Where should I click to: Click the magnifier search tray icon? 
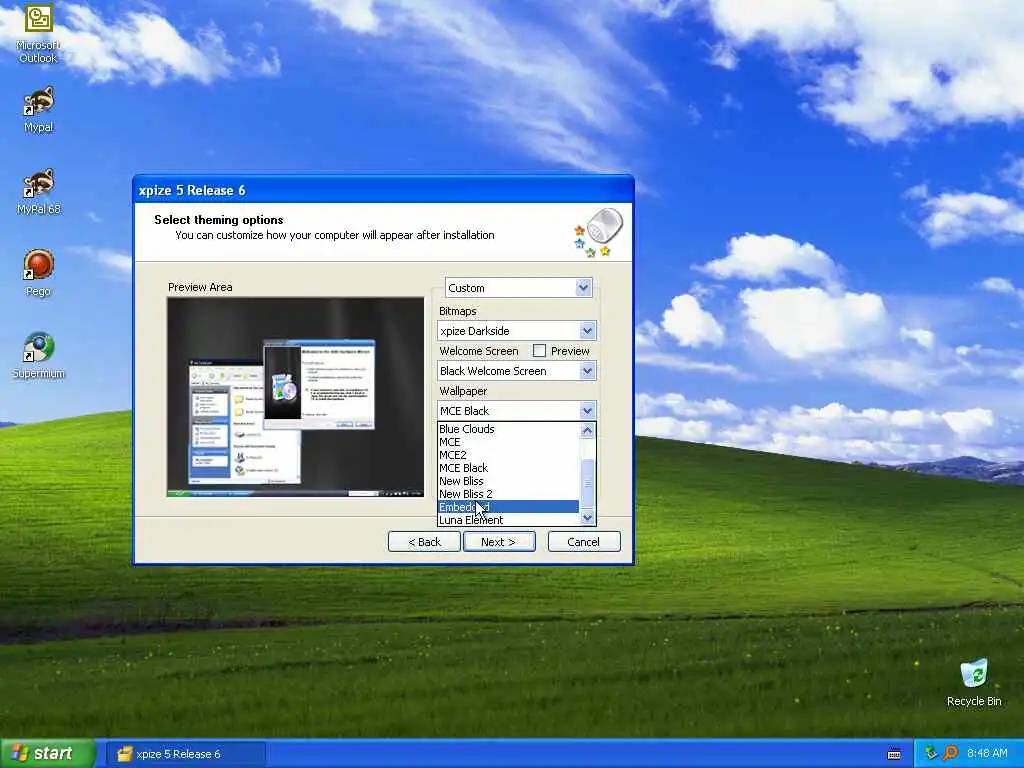coord(950,753)
